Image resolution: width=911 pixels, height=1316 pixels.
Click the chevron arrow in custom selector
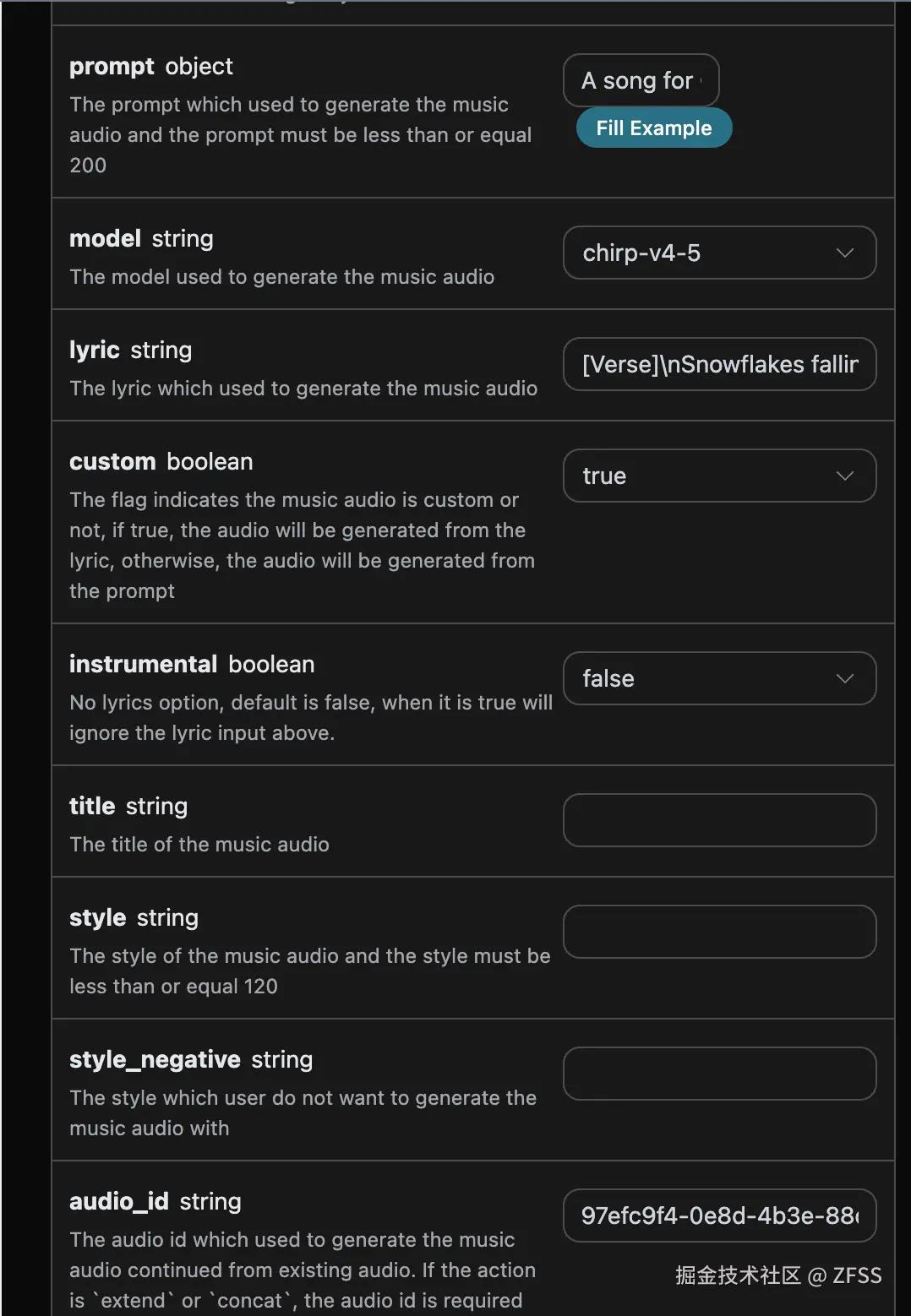coord(844,476)
